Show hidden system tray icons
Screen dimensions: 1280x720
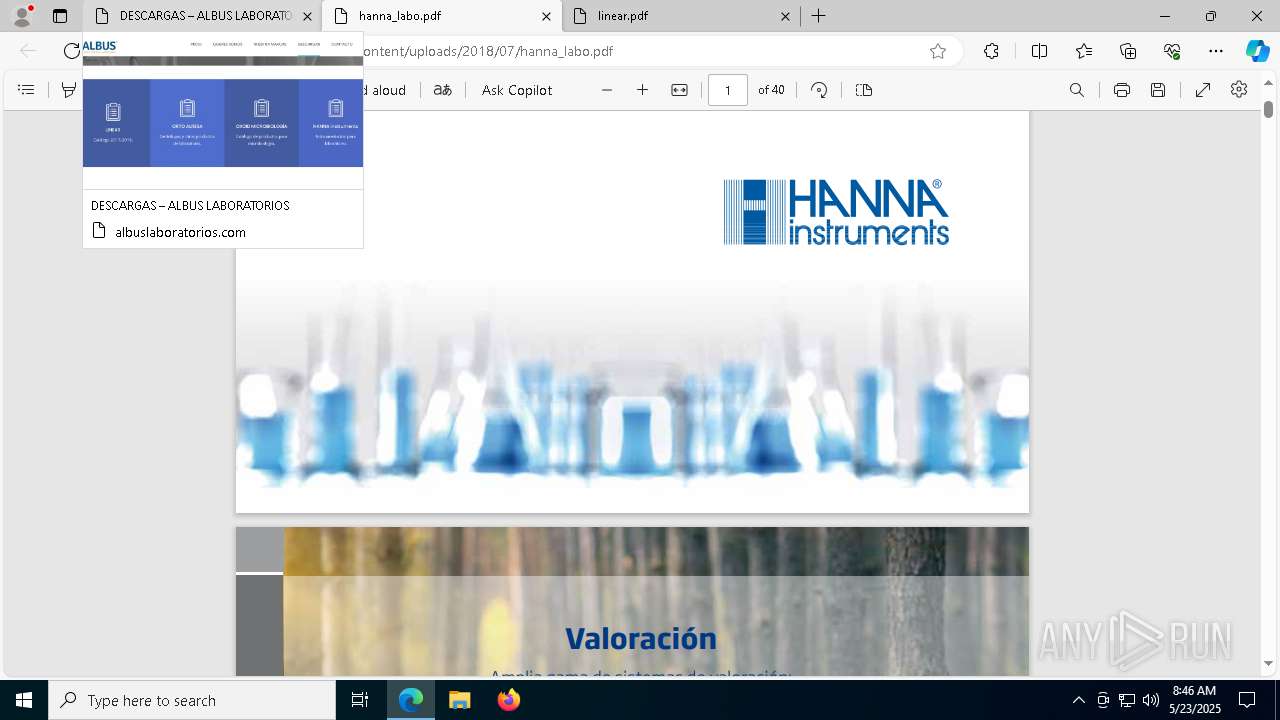[1078, 700]
